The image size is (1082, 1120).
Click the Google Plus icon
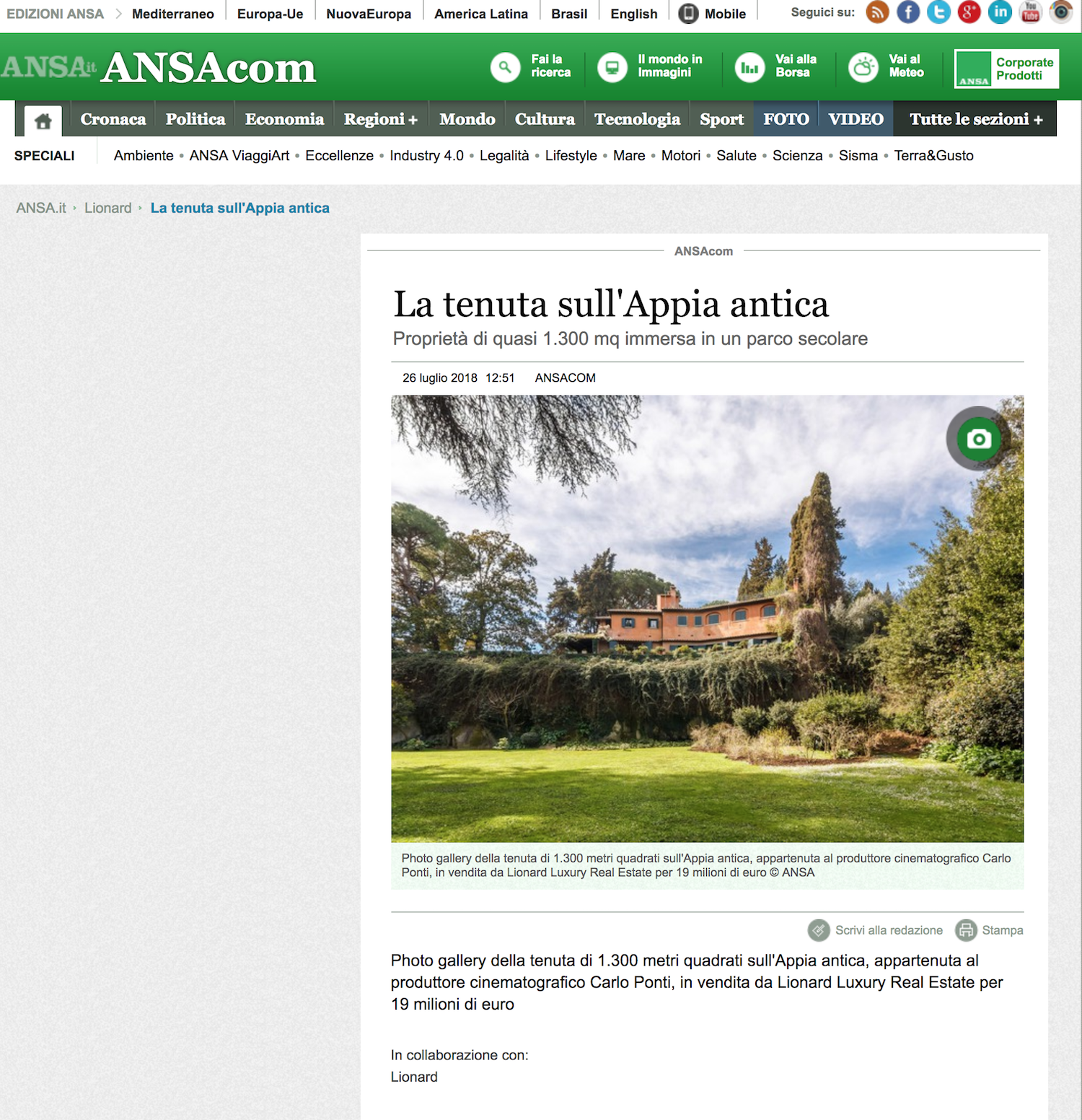(x=969, y=12)
